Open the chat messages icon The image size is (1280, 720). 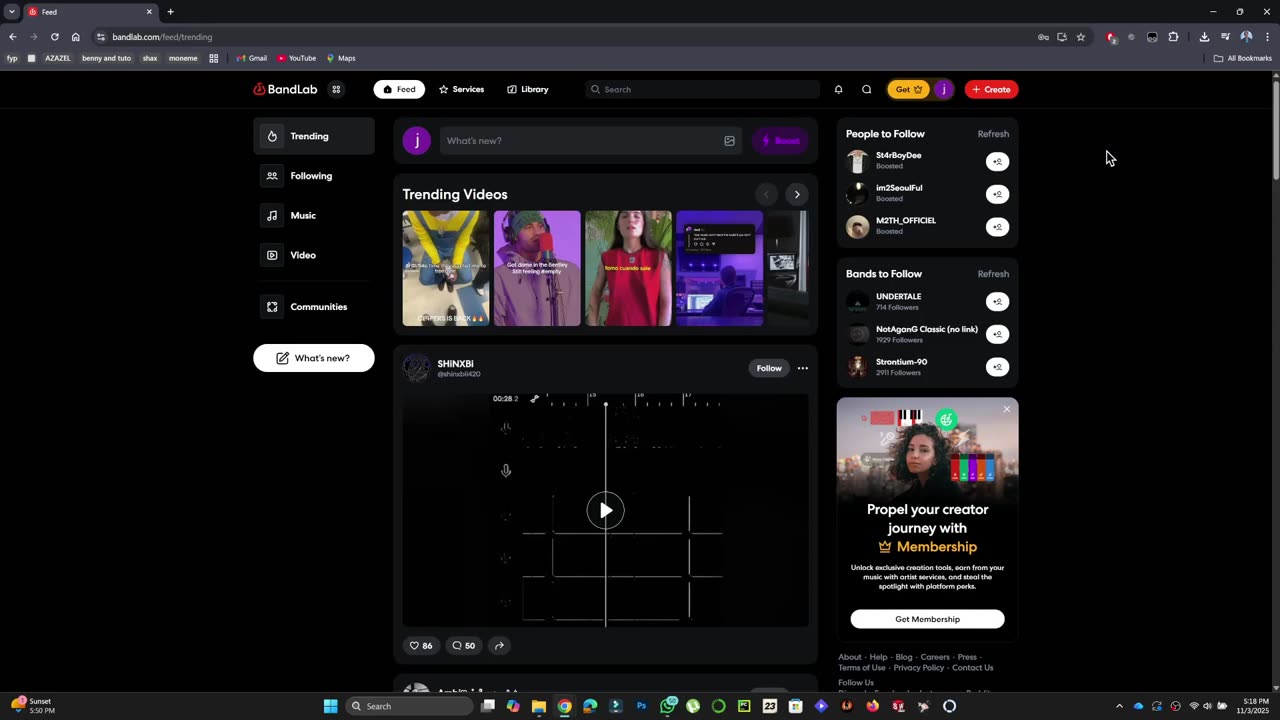pyautogui.click(x=866, y=89)
